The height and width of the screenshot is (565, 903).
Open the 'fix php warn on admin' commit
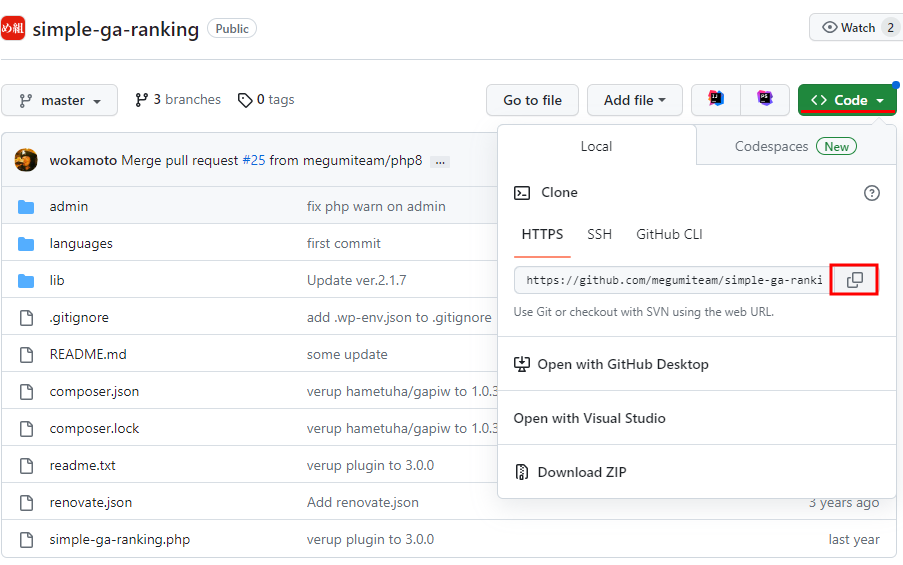click(376, 206)
